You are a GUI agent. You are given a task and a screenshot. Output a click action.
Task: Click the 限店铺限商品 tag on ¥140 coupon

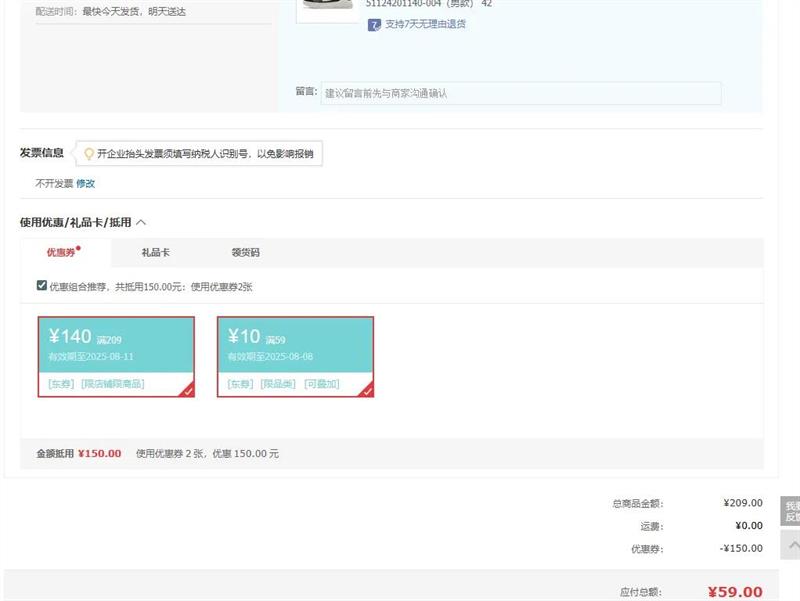[112, 384]
